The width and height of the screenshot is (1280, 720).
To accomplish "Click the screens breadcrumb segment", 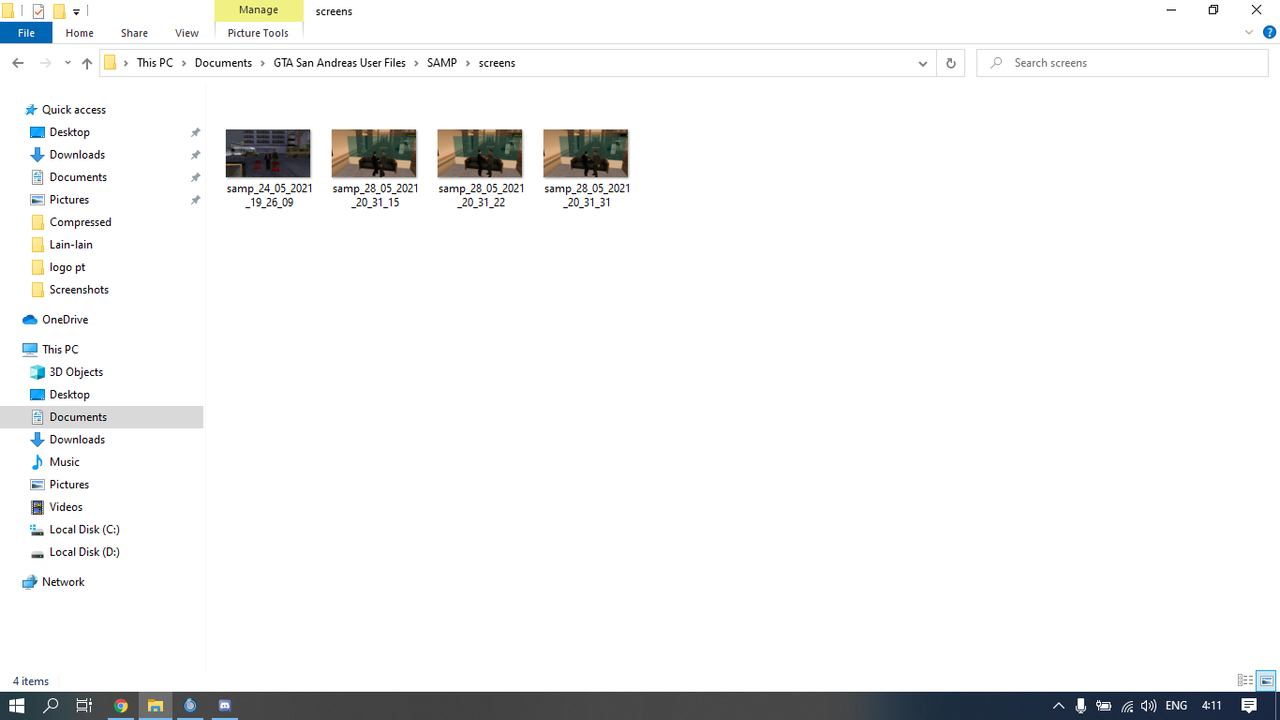I will (497, 63).
